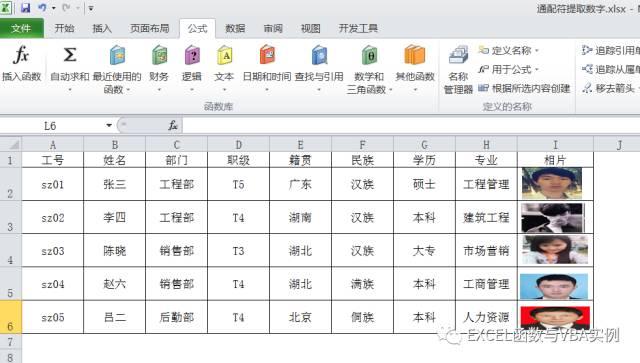Viewport: 640px width, 363px height.
Task: Open the File (文件) tab
Action: pyautogui.click(x=22, y=28)
